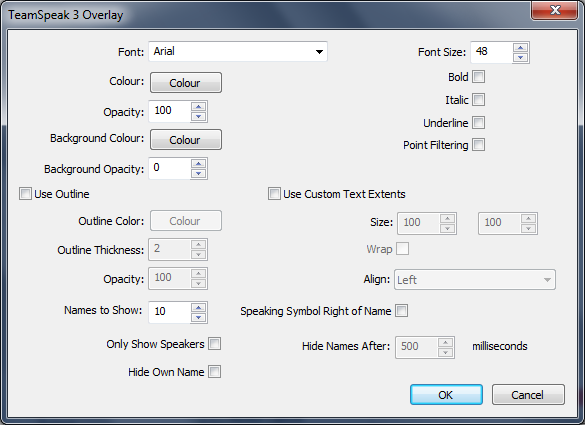This screenshot has width=585, height=425.
Task: Decrease Background Opacity with down arrow
Action: point(198,174)
